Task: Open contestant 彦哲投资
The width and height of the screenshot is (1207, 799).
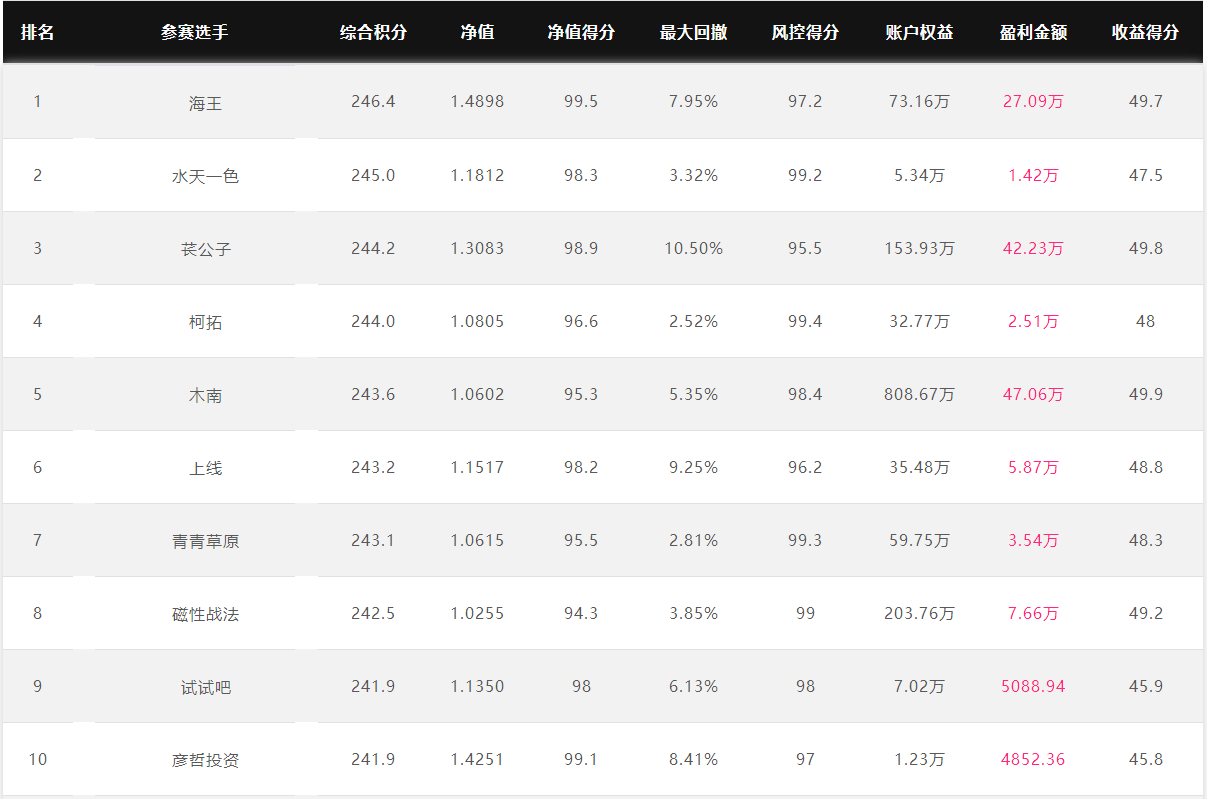Action: (x=205, y=760)
